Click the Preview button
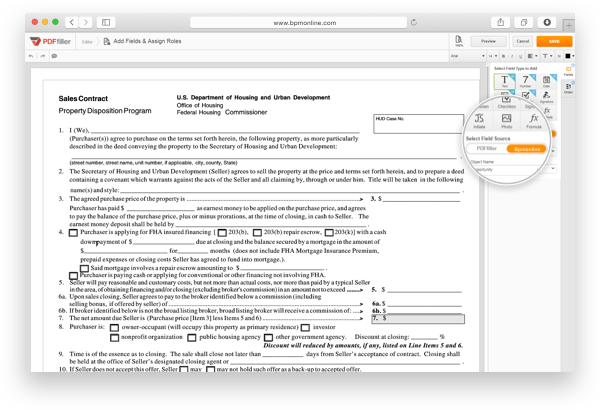 point(488,41)
